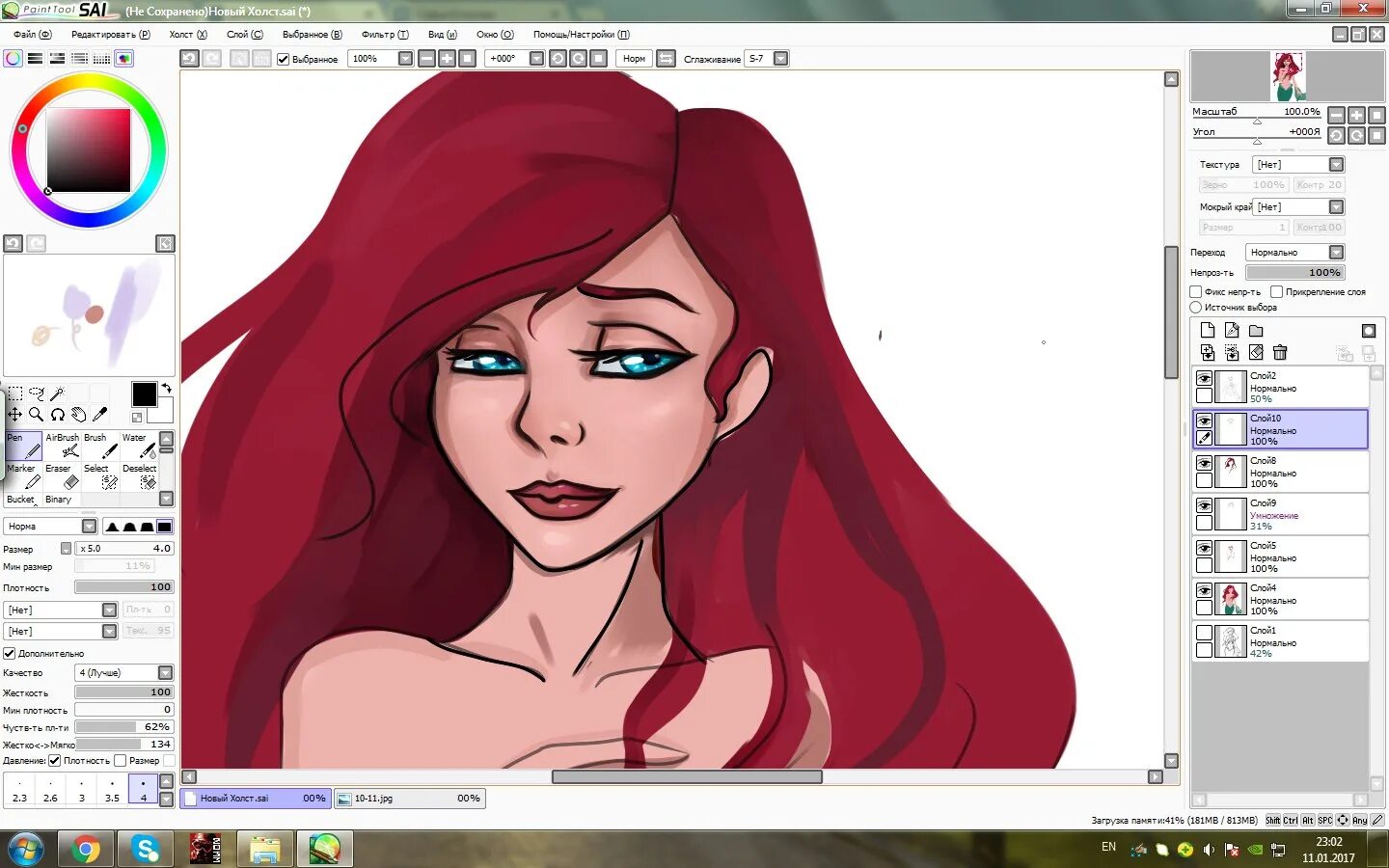The image size is (1389, 868).
Task: Create a new linework layer
Action: coord(1232,331)
